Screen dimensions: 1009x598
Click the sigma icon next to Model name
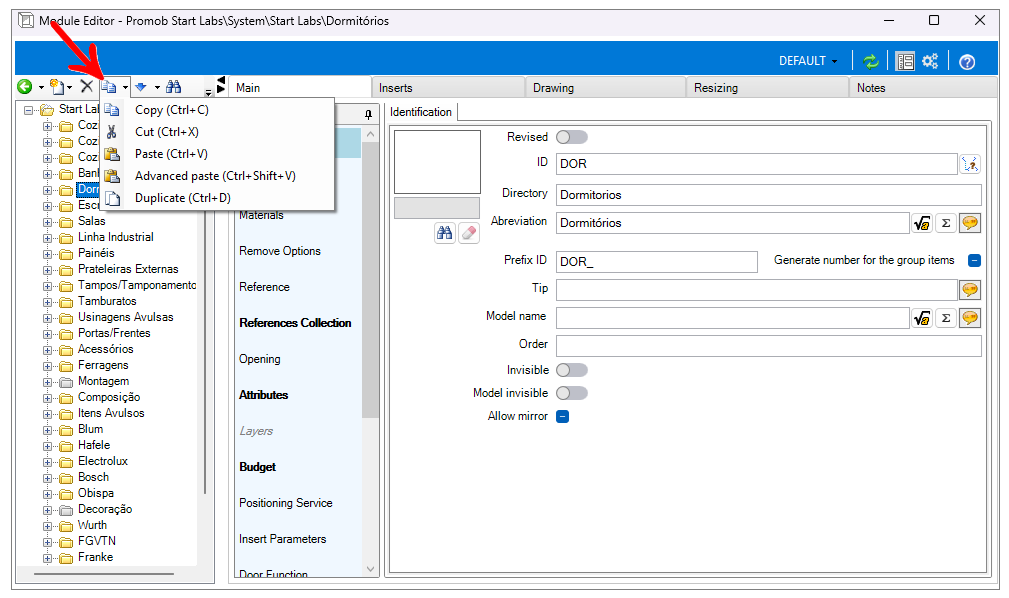[946, 318]
